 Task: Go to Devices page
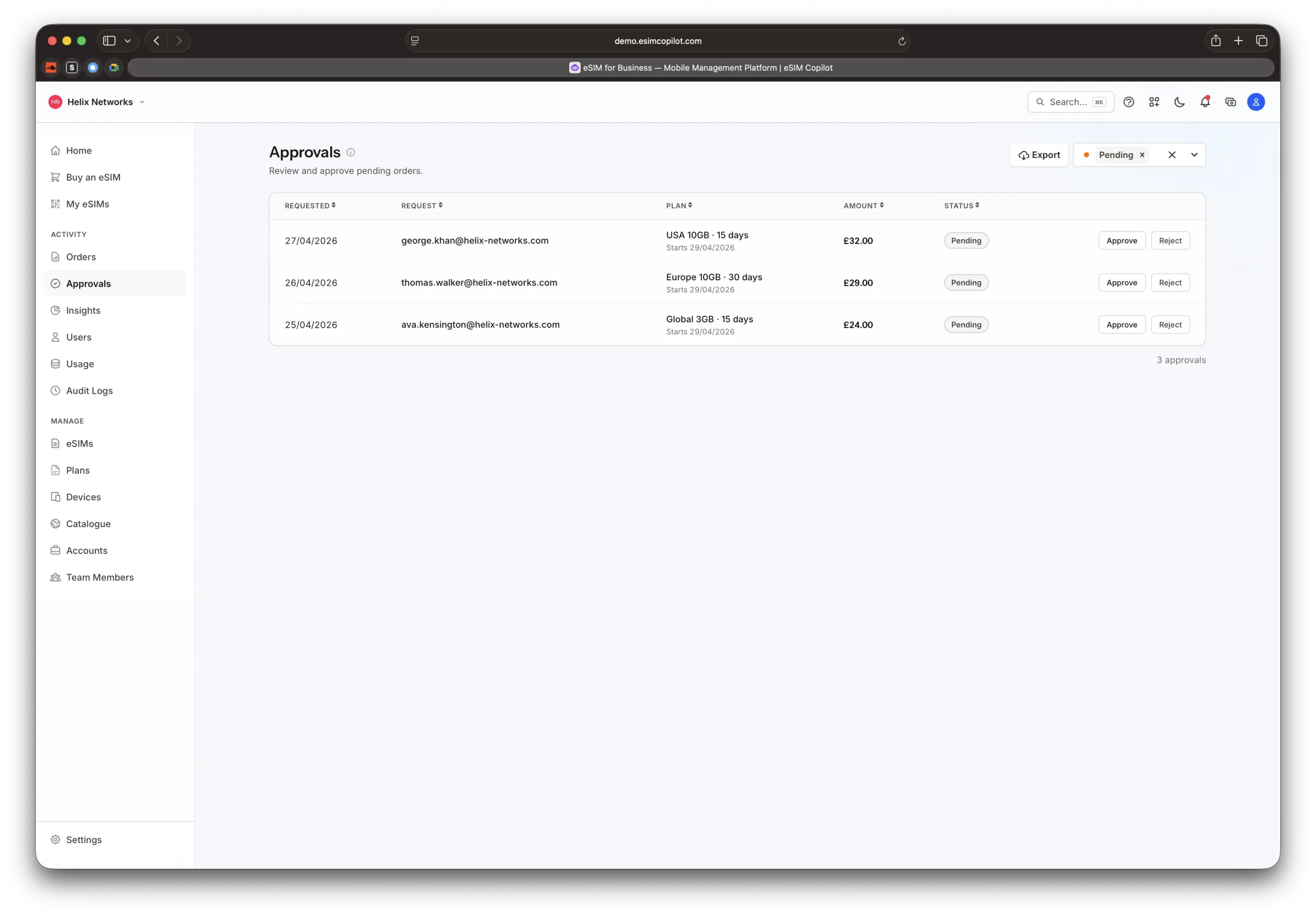[x=115, y=497]
